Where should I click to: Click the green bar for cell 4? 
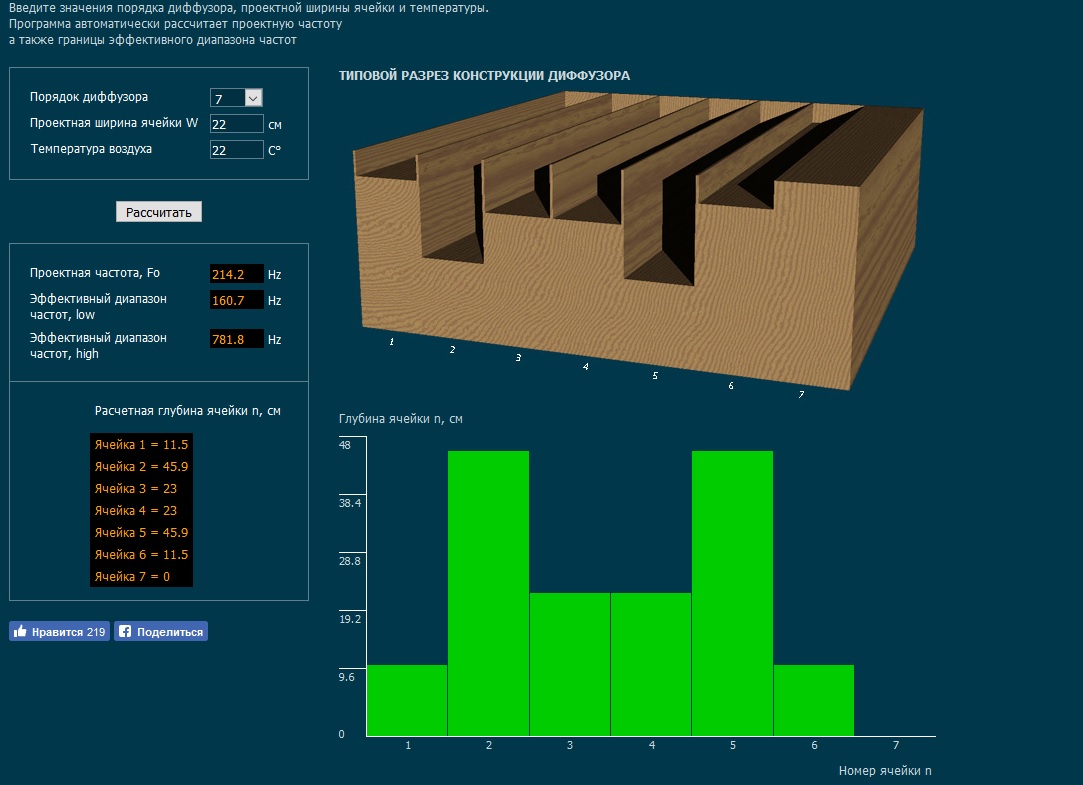click(651, 664)
